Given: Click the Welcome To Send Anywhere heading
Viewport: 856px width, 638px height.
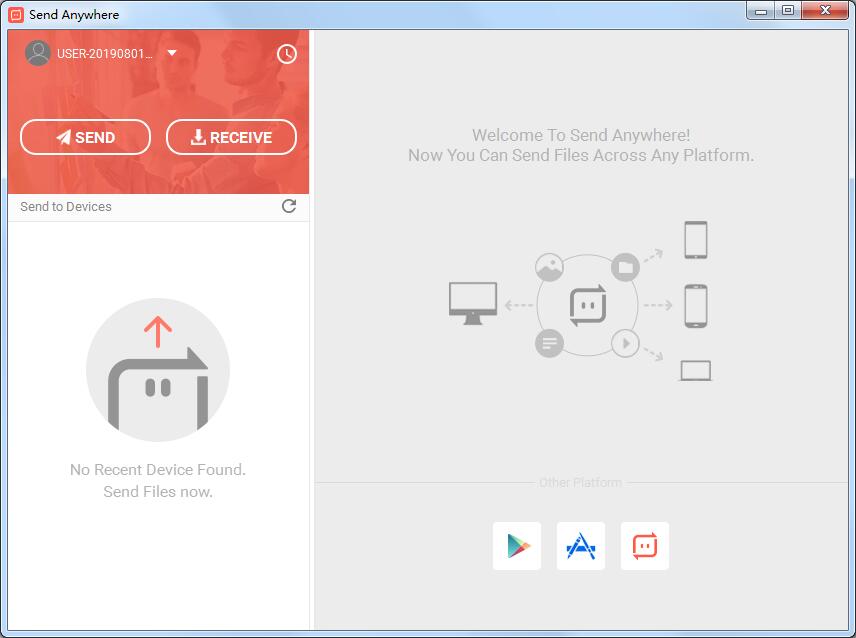Looking at the screenshot, I should 581,135.
